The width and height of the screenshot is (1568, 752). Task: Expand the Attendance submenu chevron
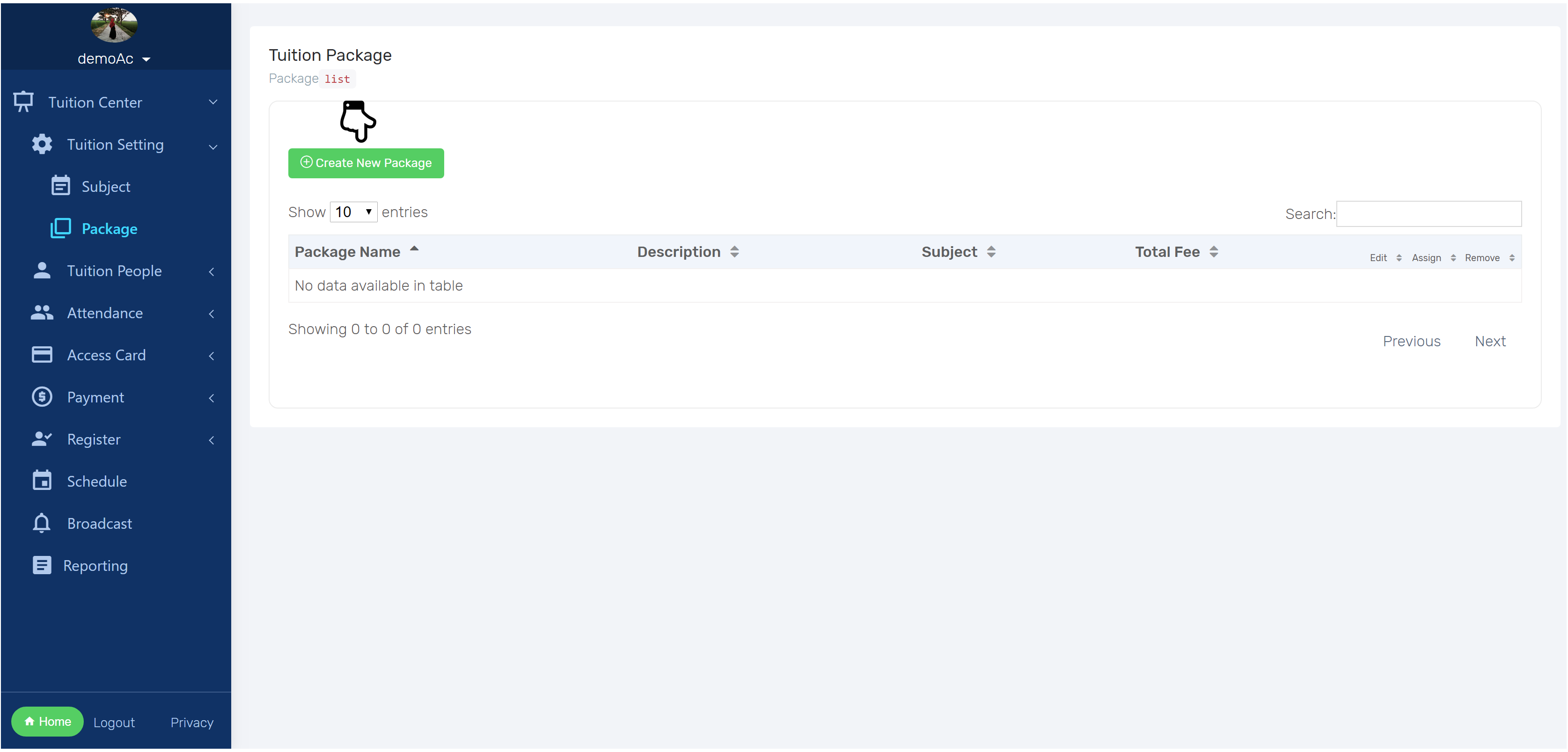point(212,314)
